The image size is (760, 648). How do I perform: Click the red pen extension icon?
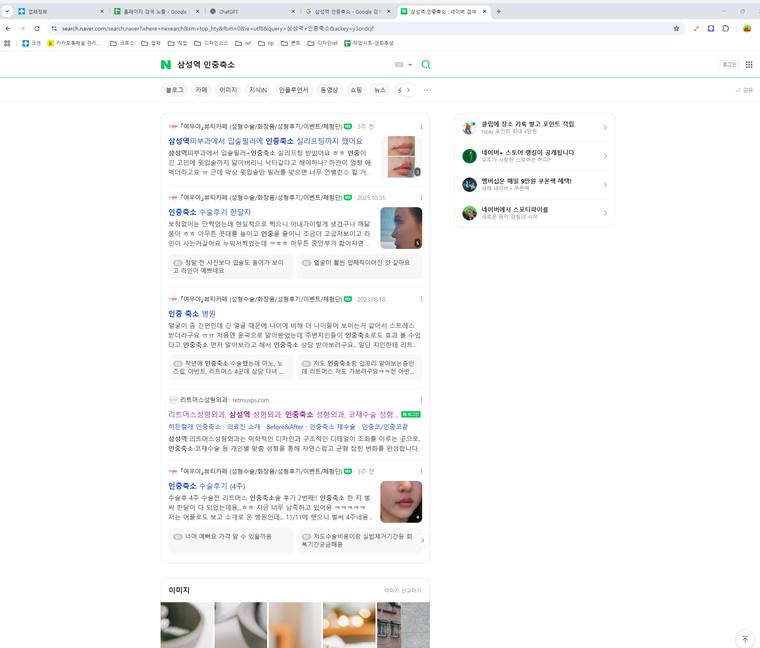697,29
